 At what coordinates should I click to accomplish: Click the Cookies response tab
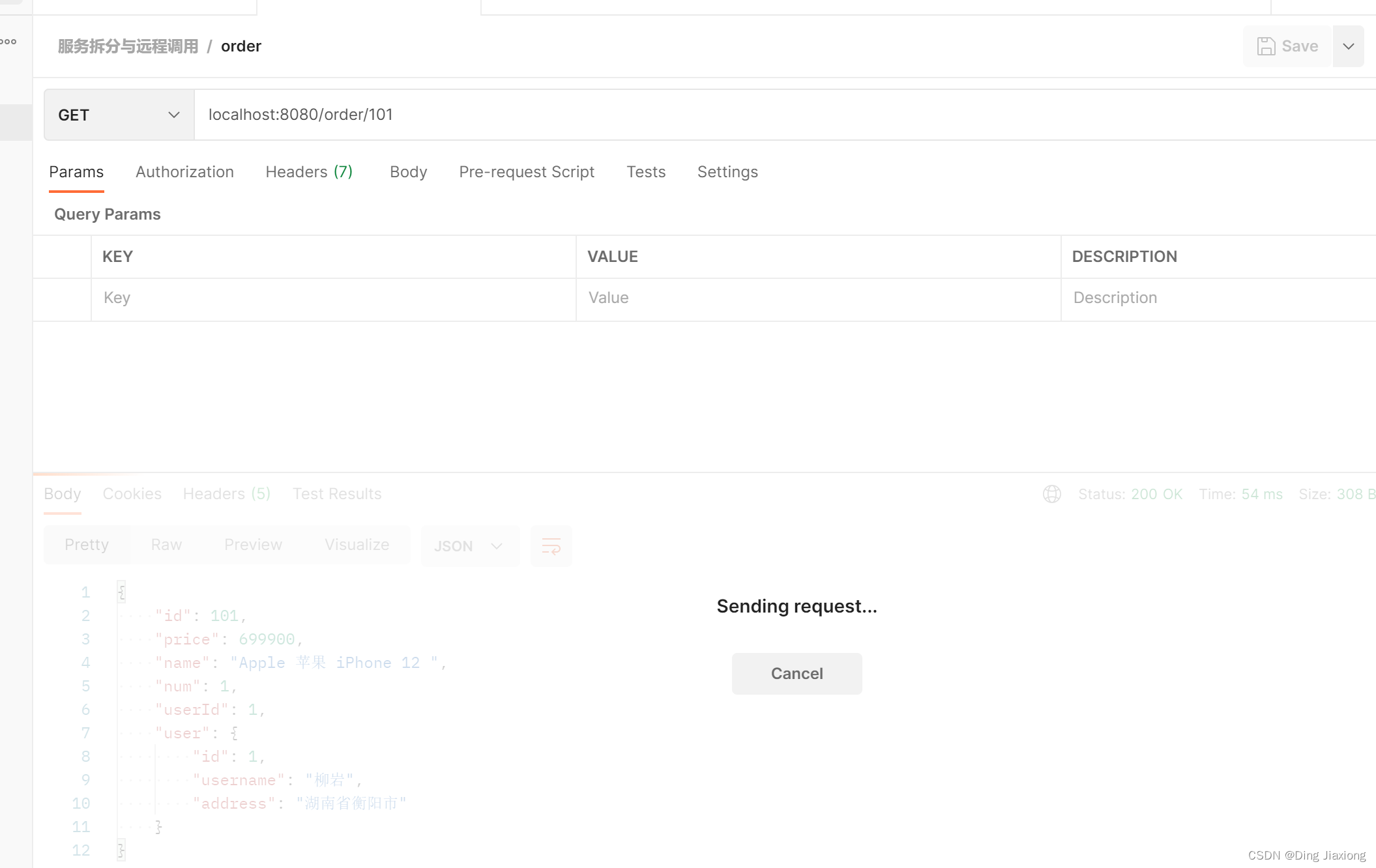(x=132, y=493)
